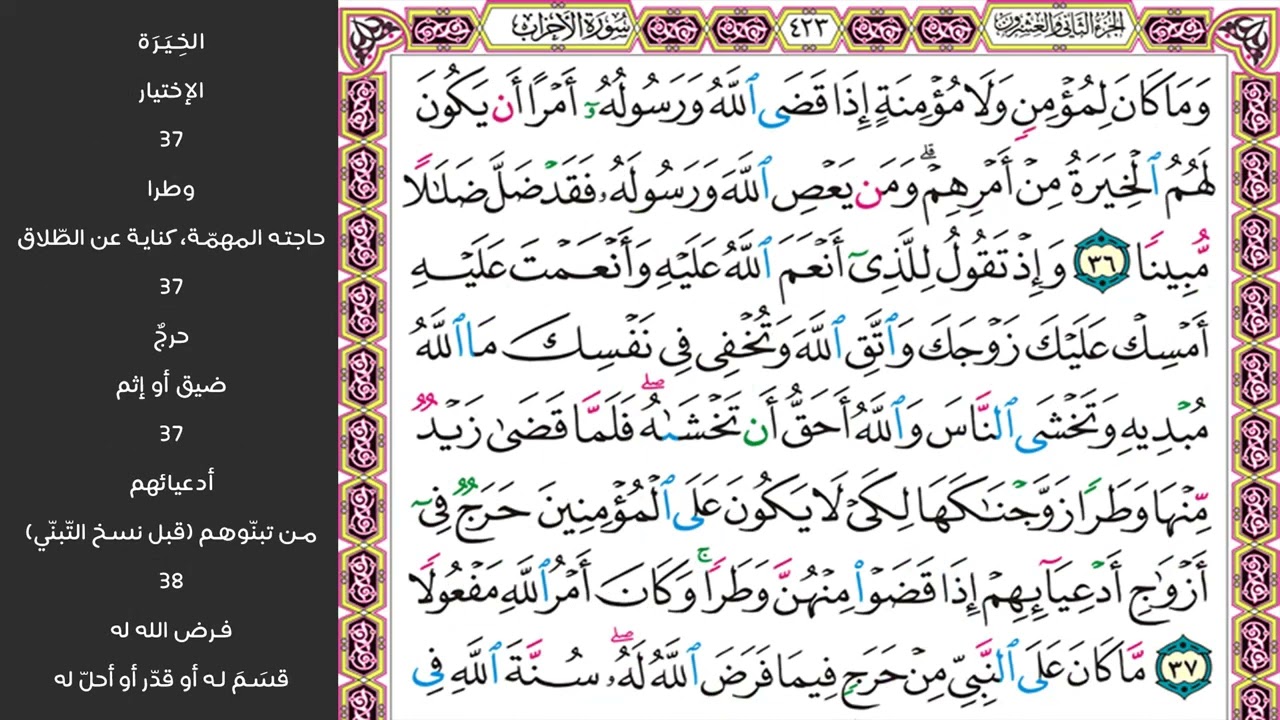Click definition قسَمَ له أو قدّر أو أحلّ له

pyautogui.click(x=171, y=679)
